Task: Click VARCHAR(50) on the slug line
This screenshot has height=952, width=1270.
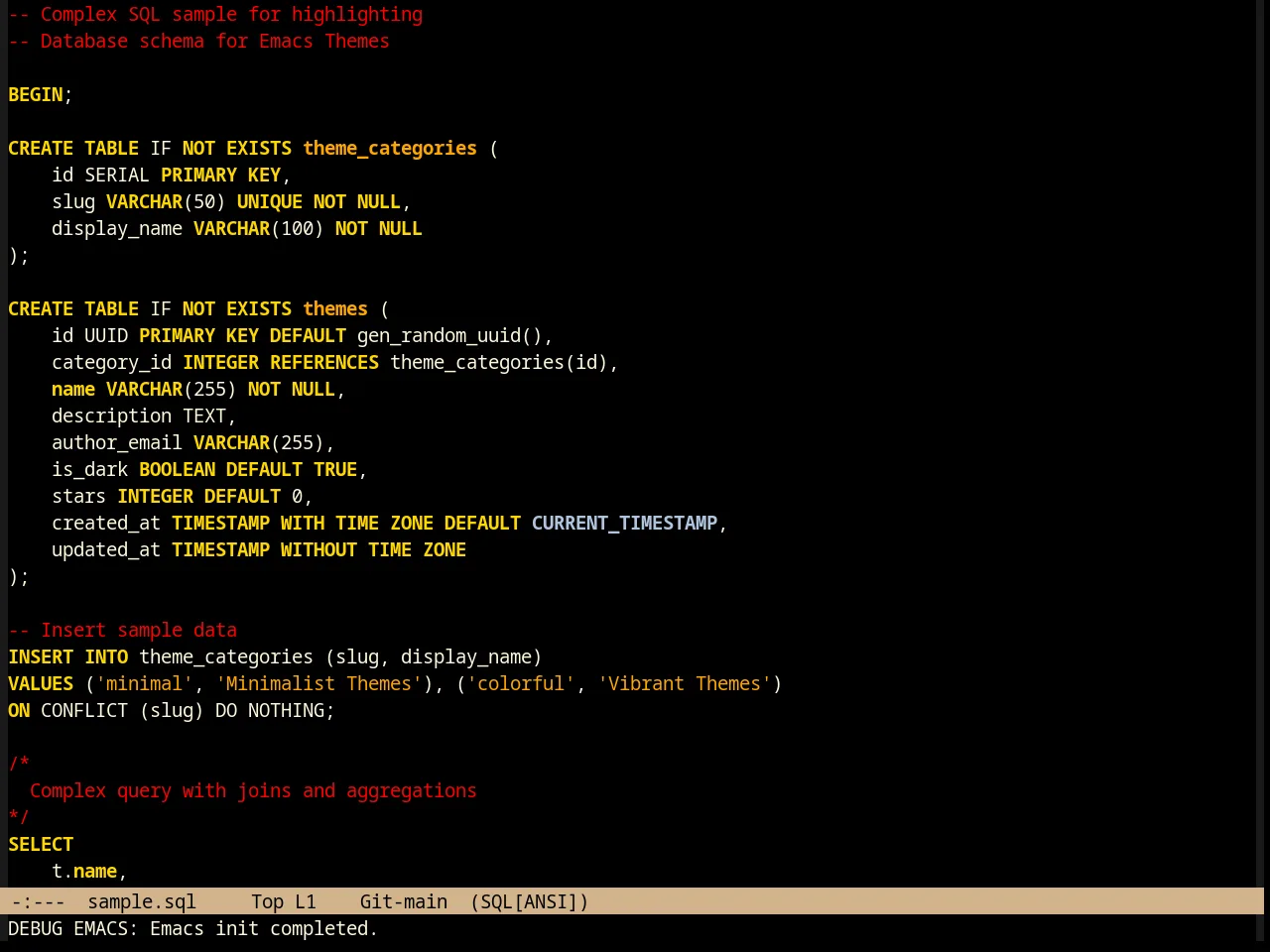Action: point(166,201)
